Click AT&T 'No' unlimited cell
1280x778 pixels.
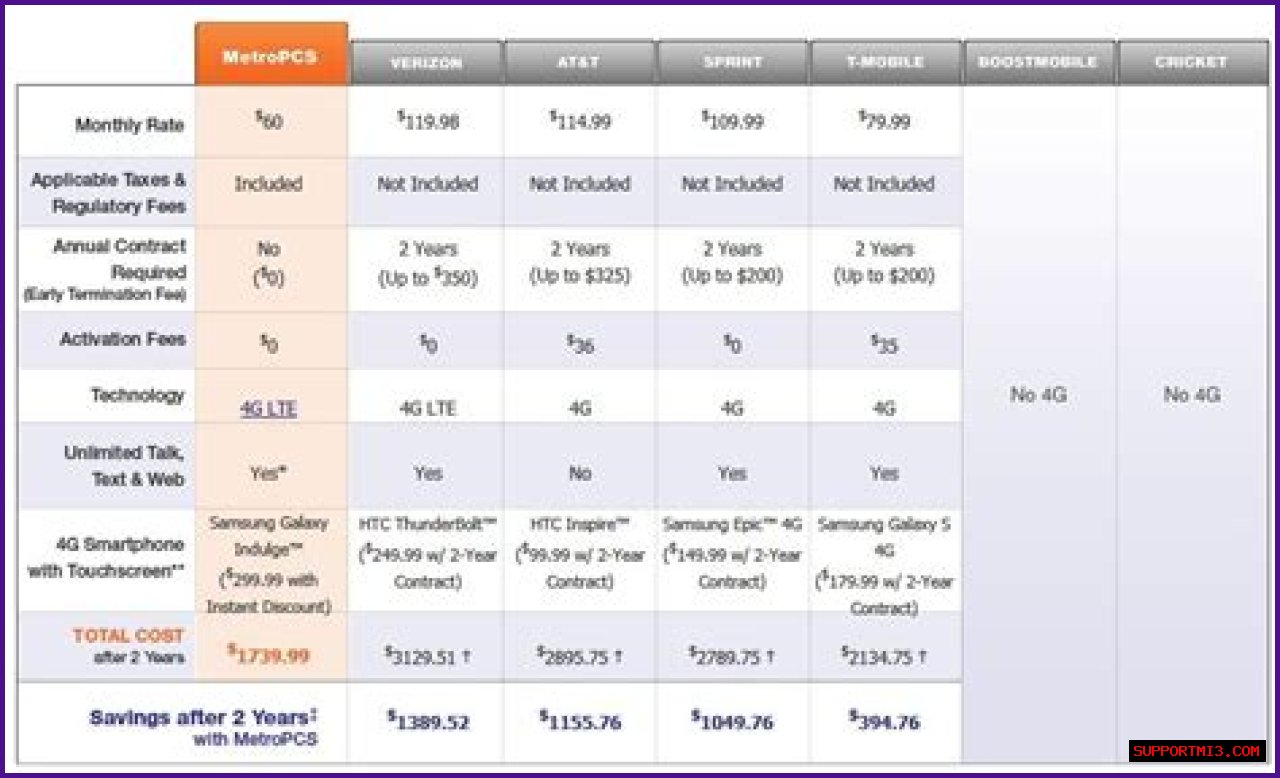pyautogui.click(x=580, y=473)
